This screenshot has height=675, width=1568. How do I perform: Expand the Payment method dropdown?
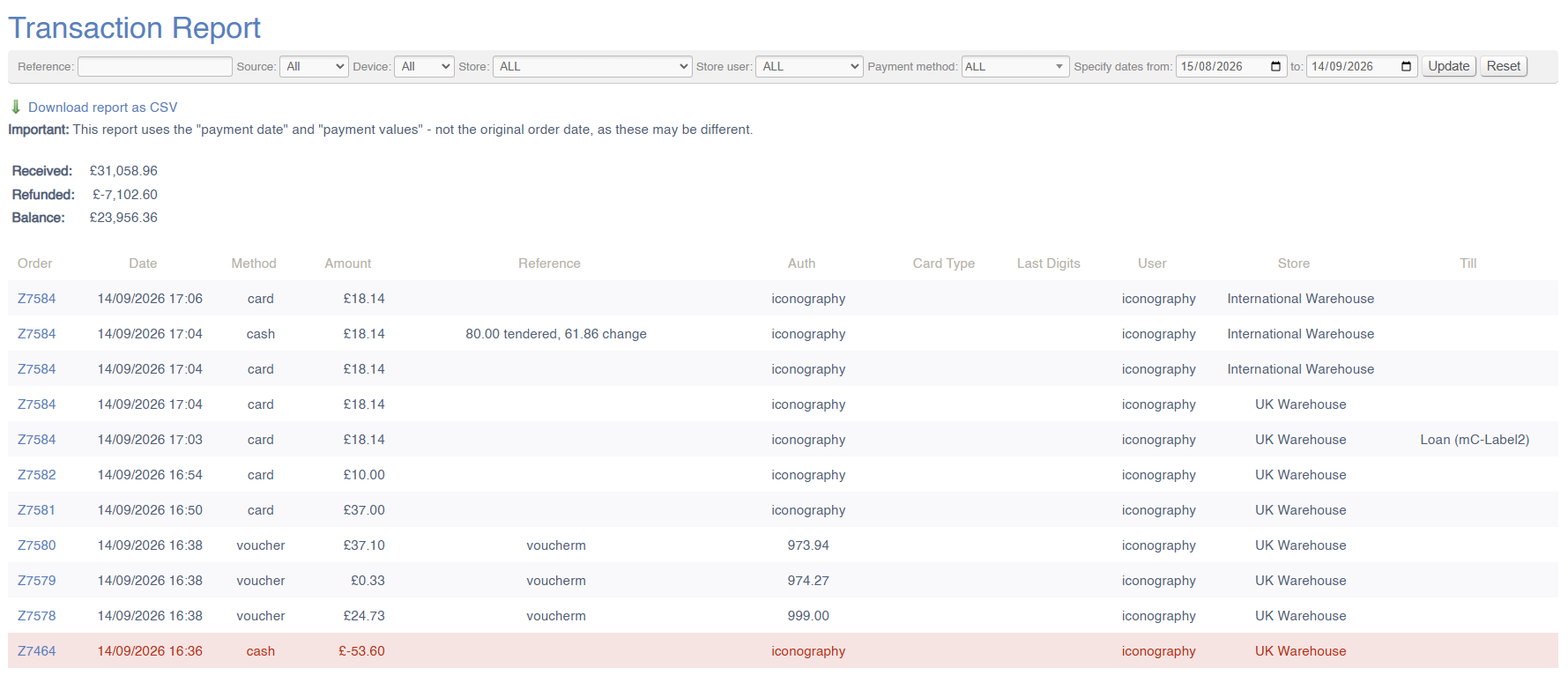point(1015,66)
